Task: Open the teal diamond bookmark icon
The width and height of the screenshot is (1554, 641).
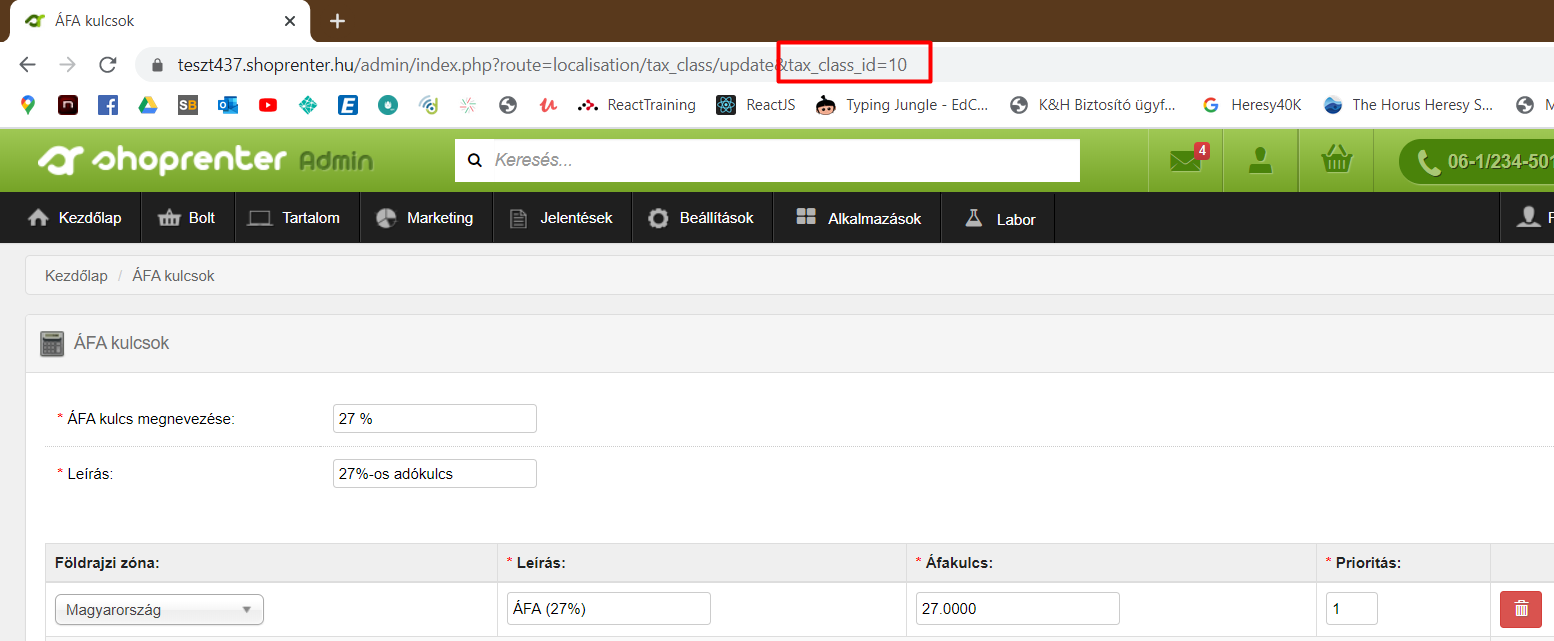Action: coord(308,104)
